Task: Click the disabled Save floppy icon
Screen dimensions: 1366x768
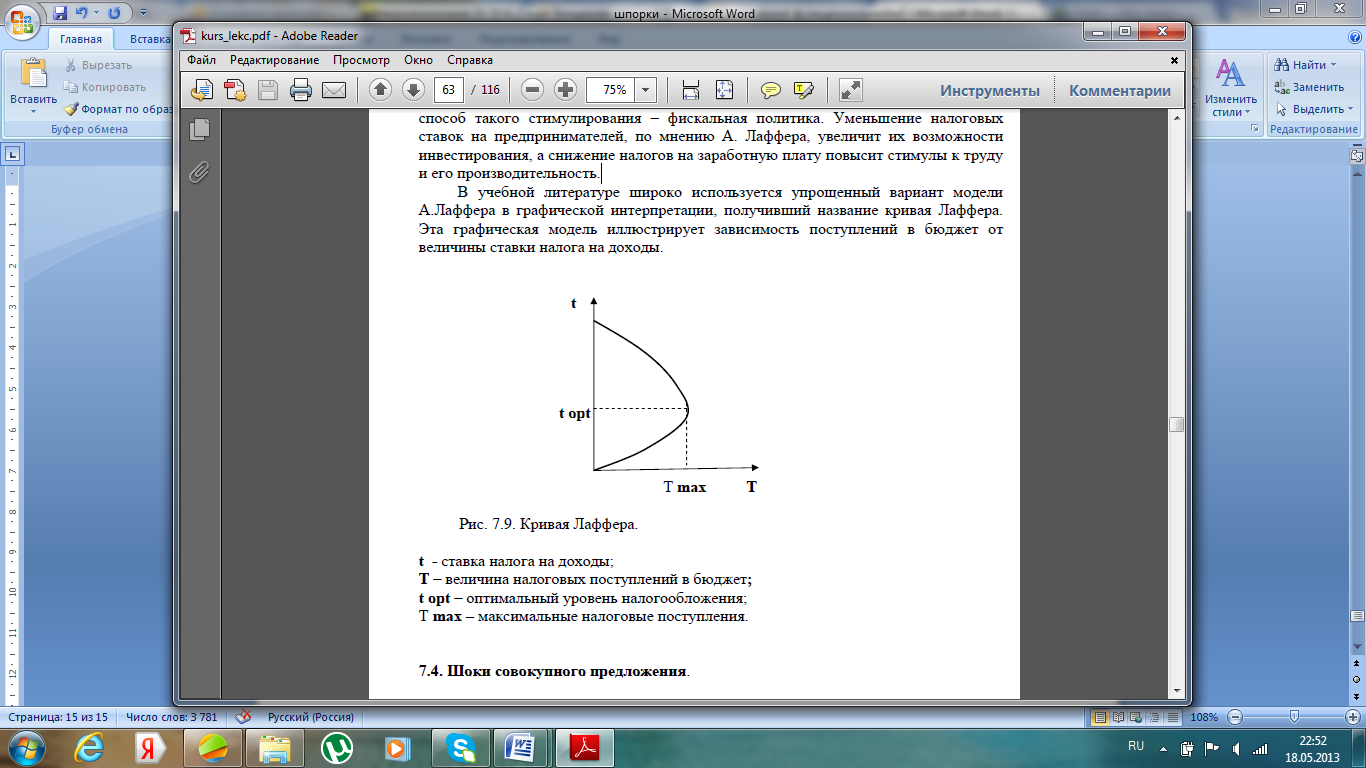Action: click(268, 90)
